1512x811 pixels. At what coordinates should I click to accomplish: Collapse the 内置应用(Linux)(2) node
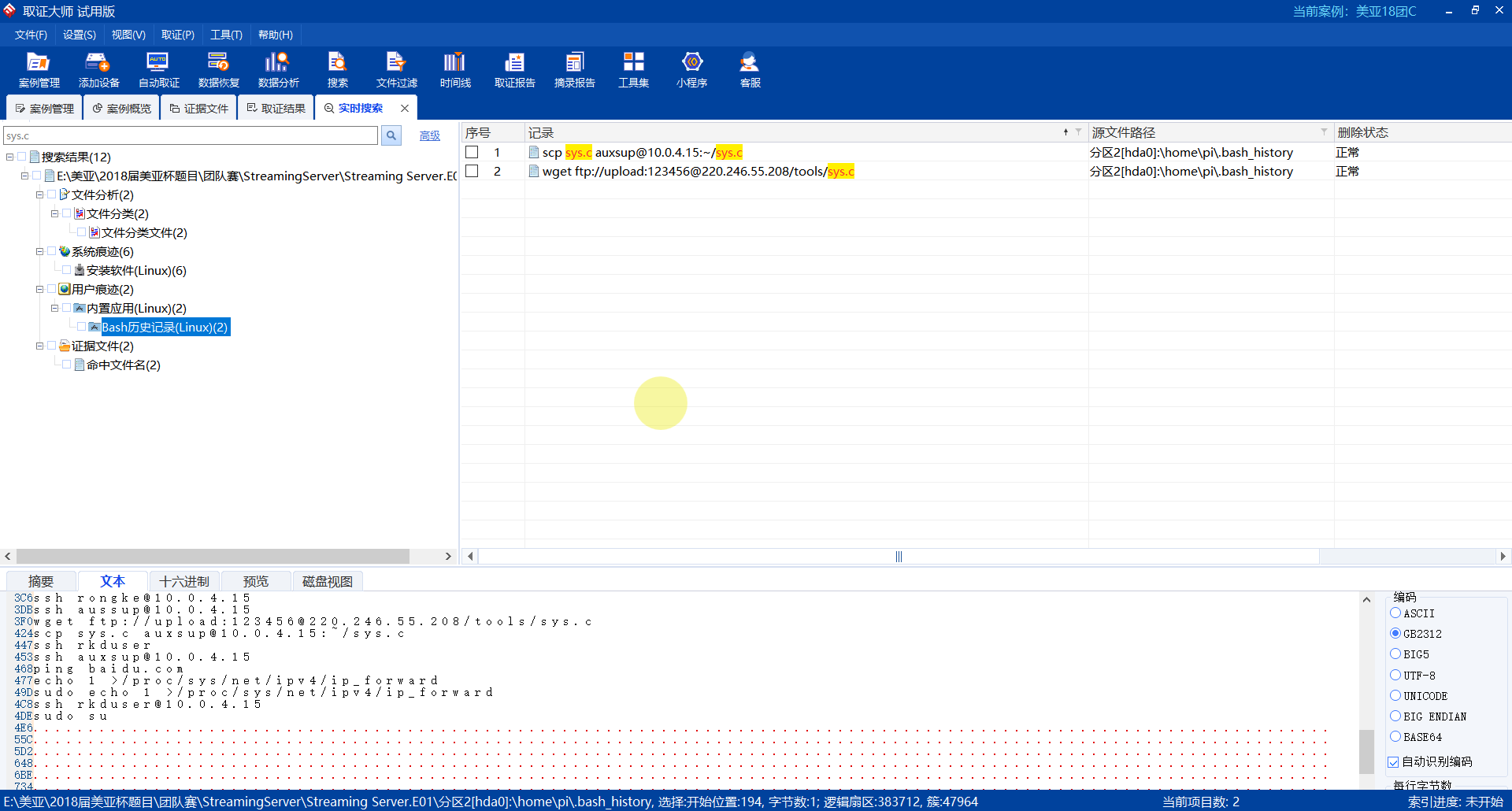54,308
